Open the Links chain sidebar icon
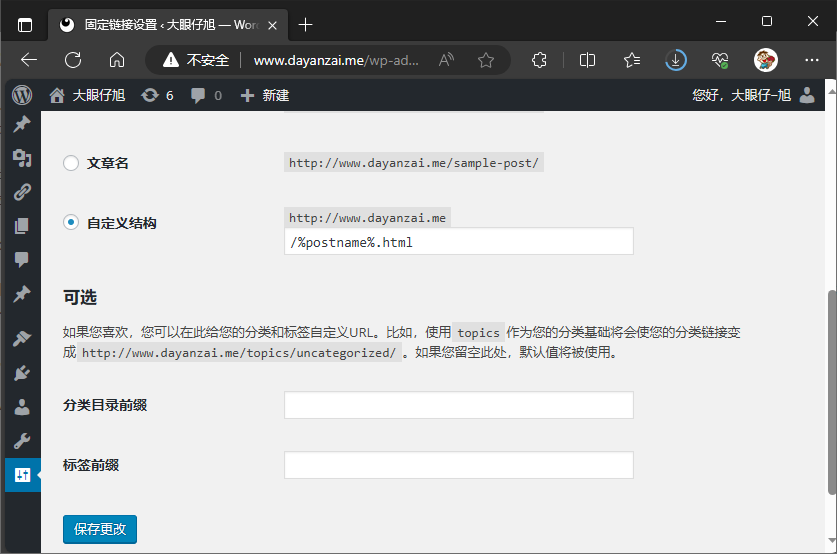 (22, 192)
